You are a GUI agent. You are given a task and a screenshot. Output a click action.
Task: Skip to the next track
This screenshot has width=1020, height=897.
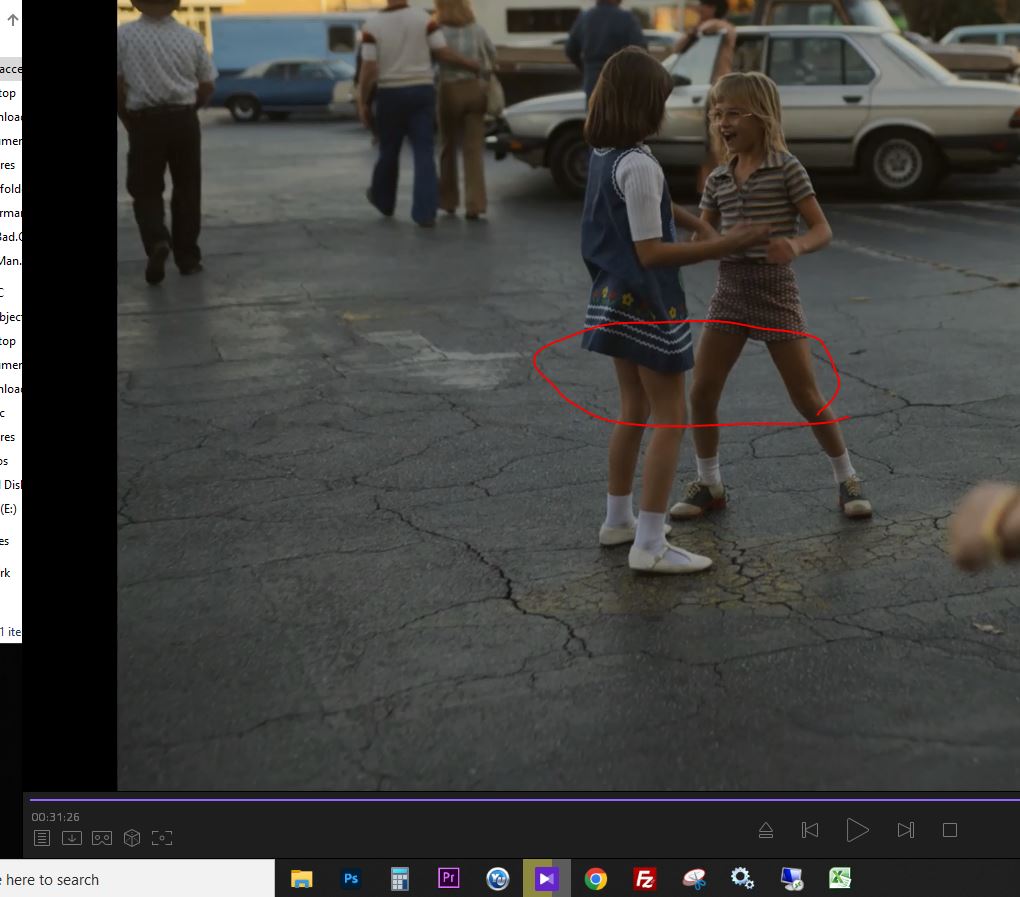coord(905,830)
